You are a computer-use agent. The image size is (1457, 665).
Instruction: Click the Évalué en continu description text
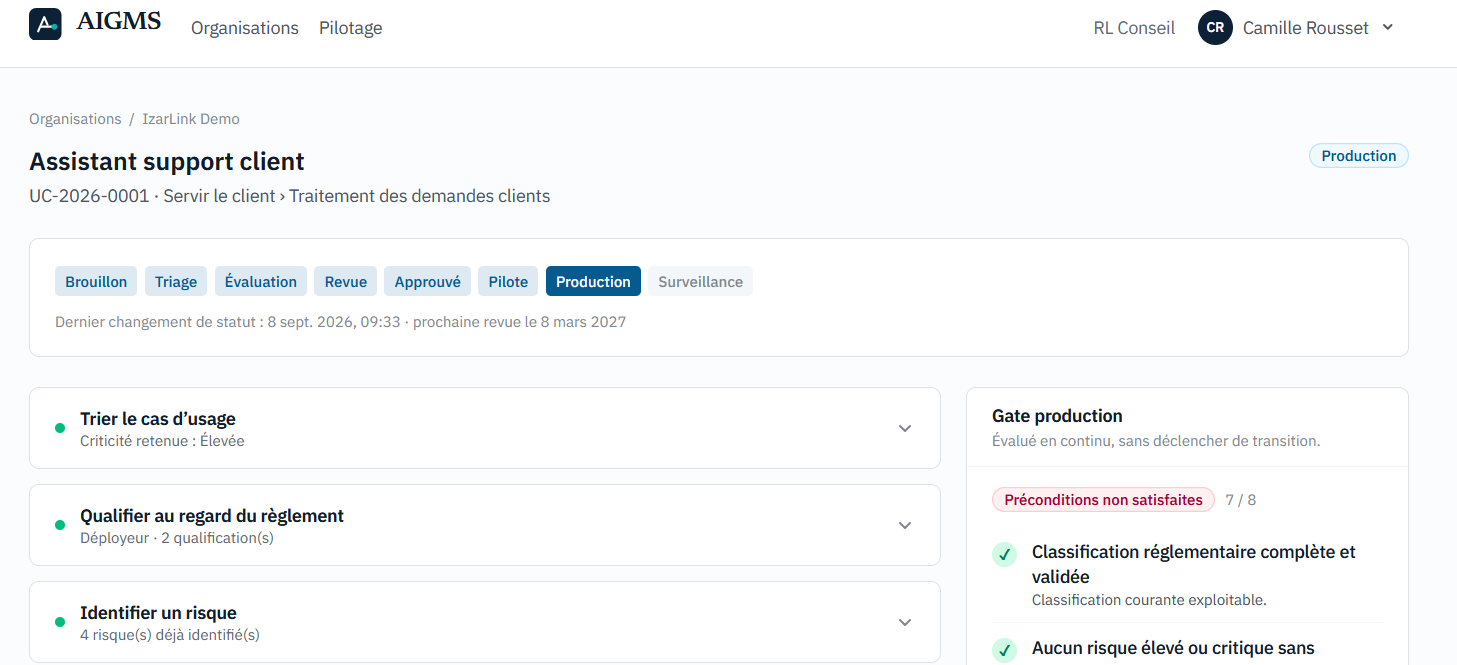point(1156,441)
